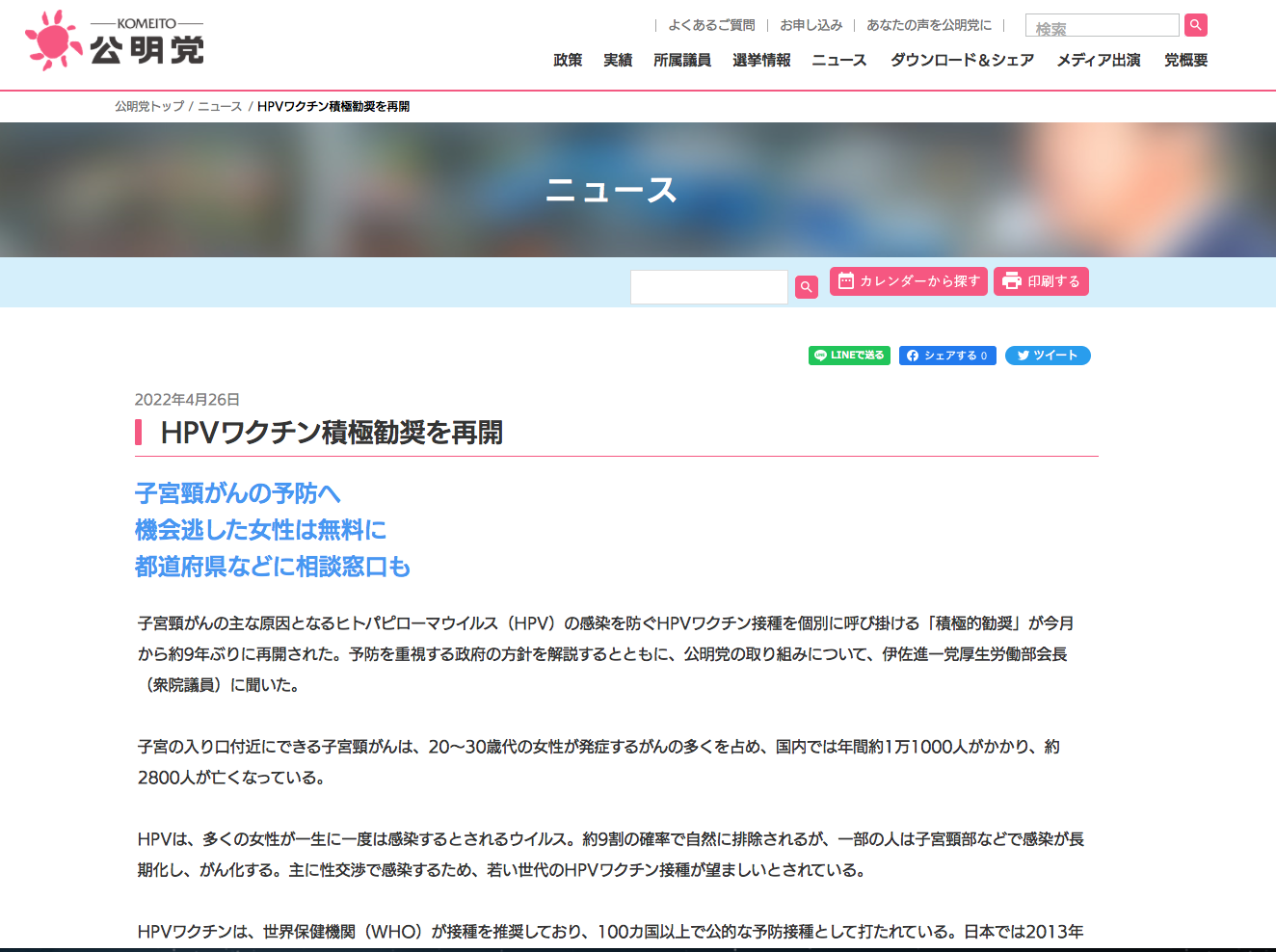The width and height of the screenshot is (1276, 952).
Task: Go to 公明党トップ breadcrumb
Action: pyautogui.click(x=149, y=106)
